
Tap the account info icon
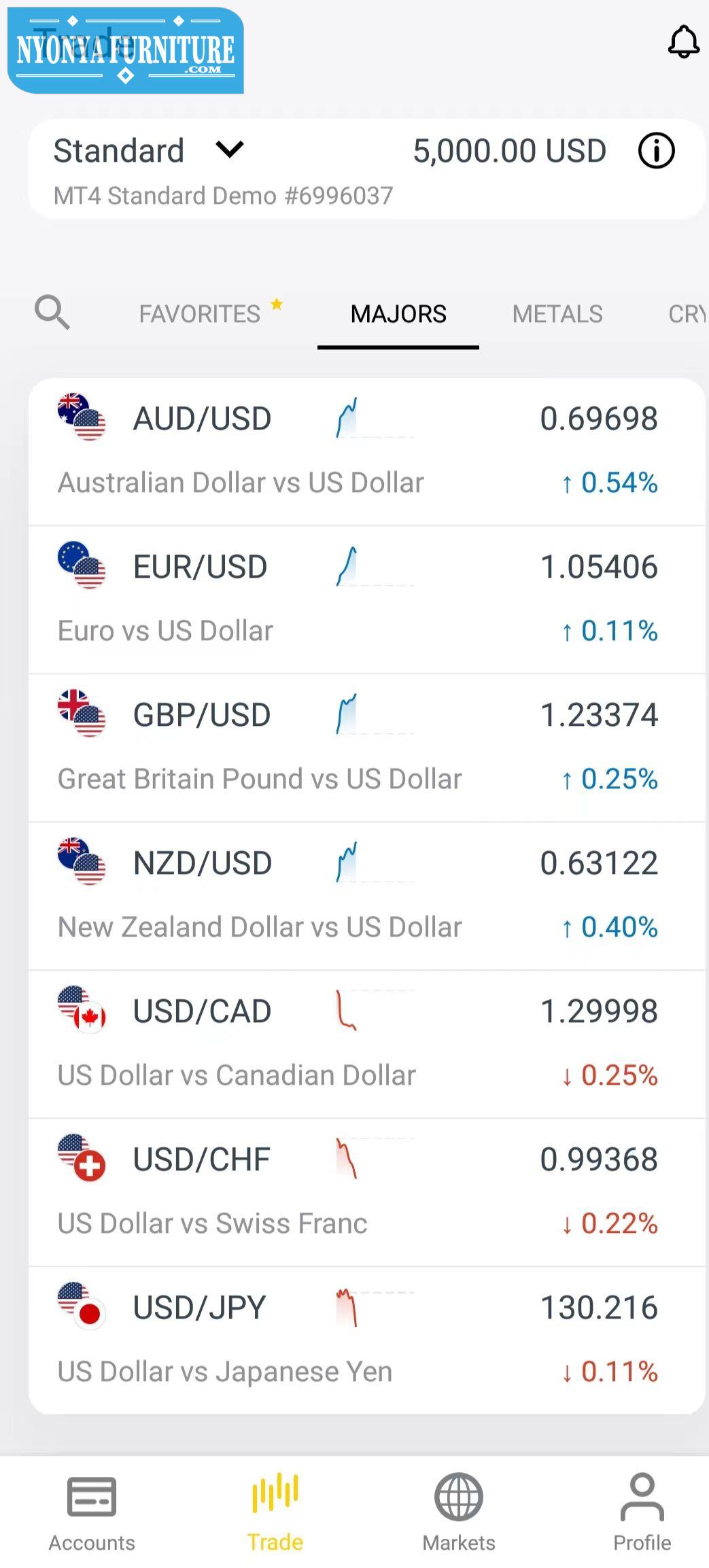656,150
